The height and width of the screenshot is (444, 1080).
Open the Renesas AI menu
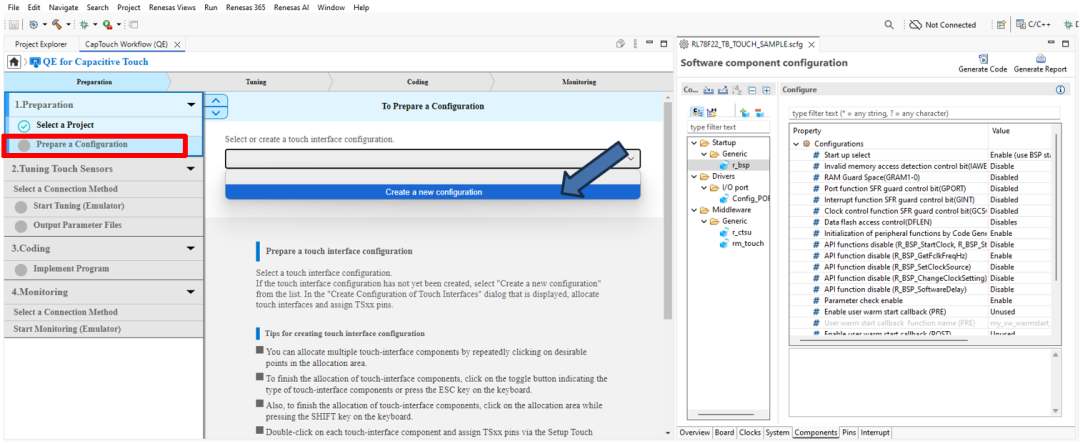[292, 7]
